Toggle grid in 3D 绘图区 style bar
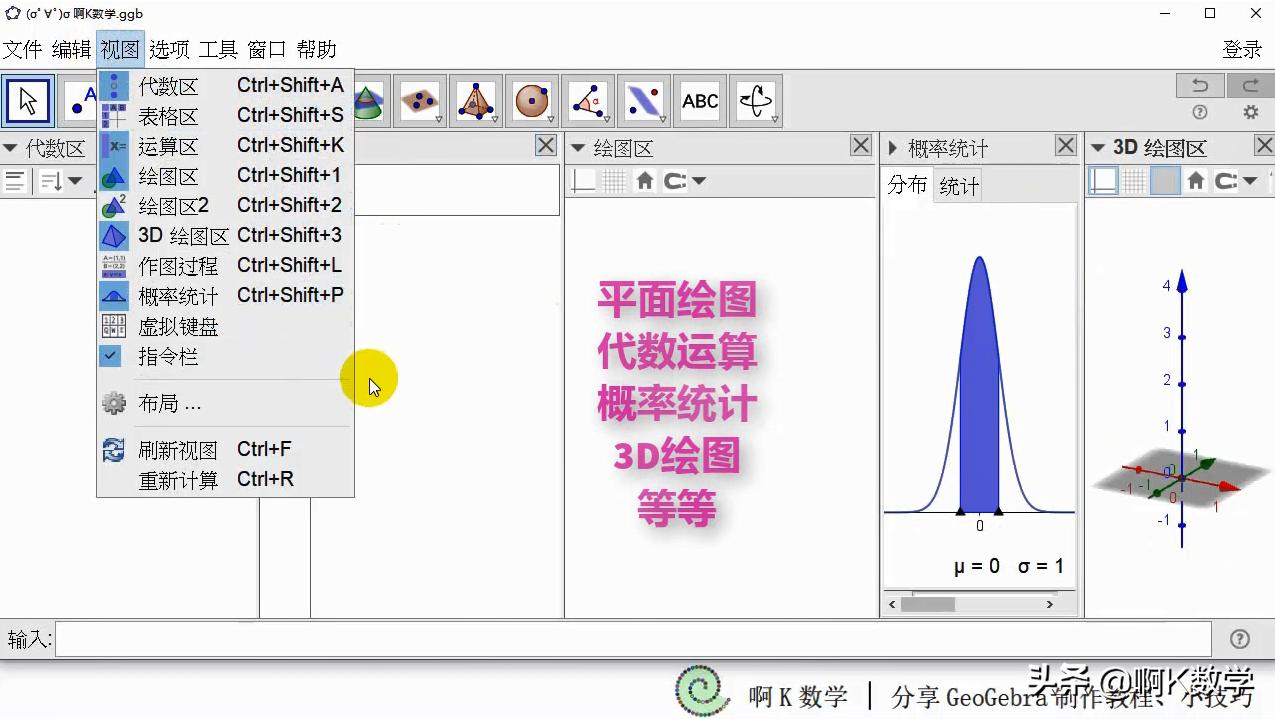Image resolution: width=1275 pixels, height=719 pixels. point(1134,181)
